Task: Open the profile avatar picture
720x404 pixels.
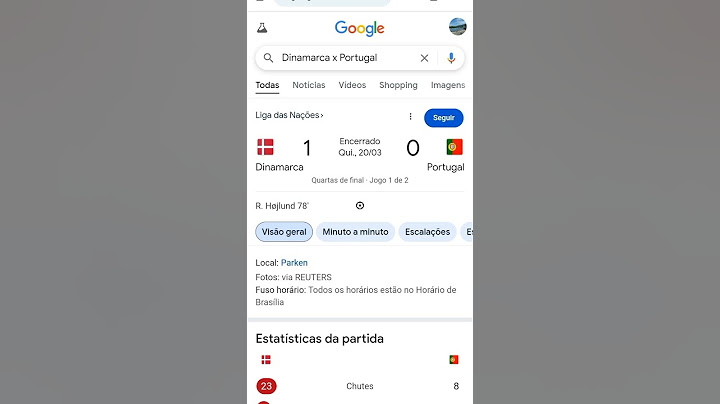Action: pos(457,27)
